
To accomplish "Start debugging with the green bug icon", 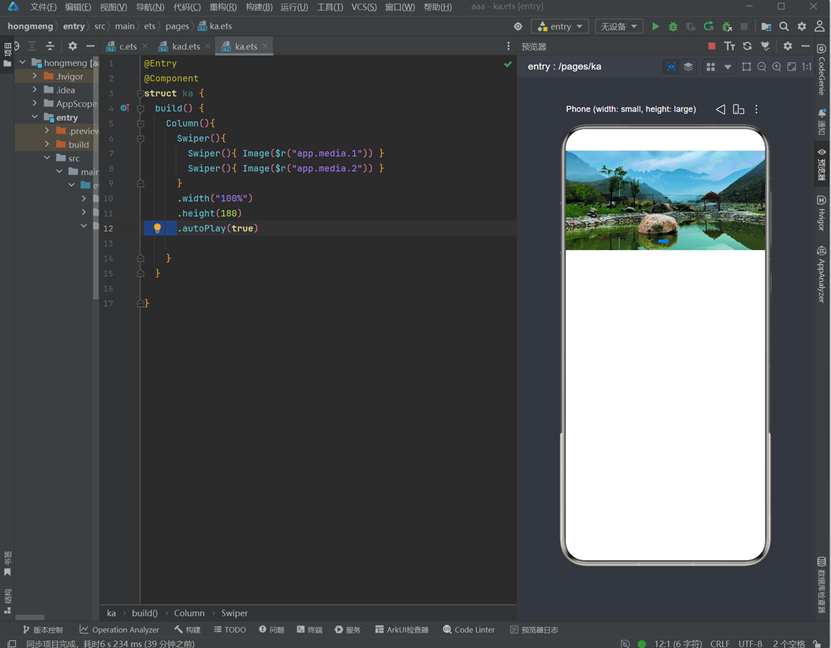I will pyautogui.click(x=673, y=26).
